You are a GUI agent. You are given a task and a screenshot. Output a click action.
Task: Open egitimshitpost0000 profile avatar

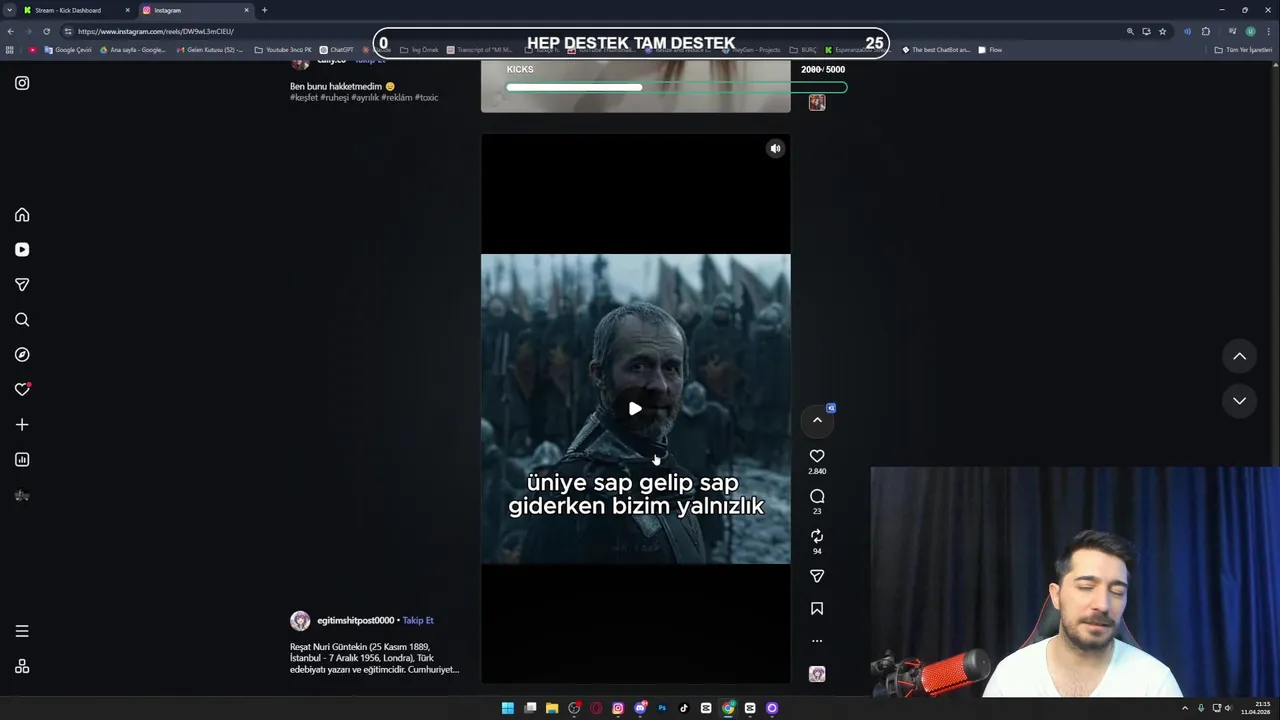click(300, 621)
